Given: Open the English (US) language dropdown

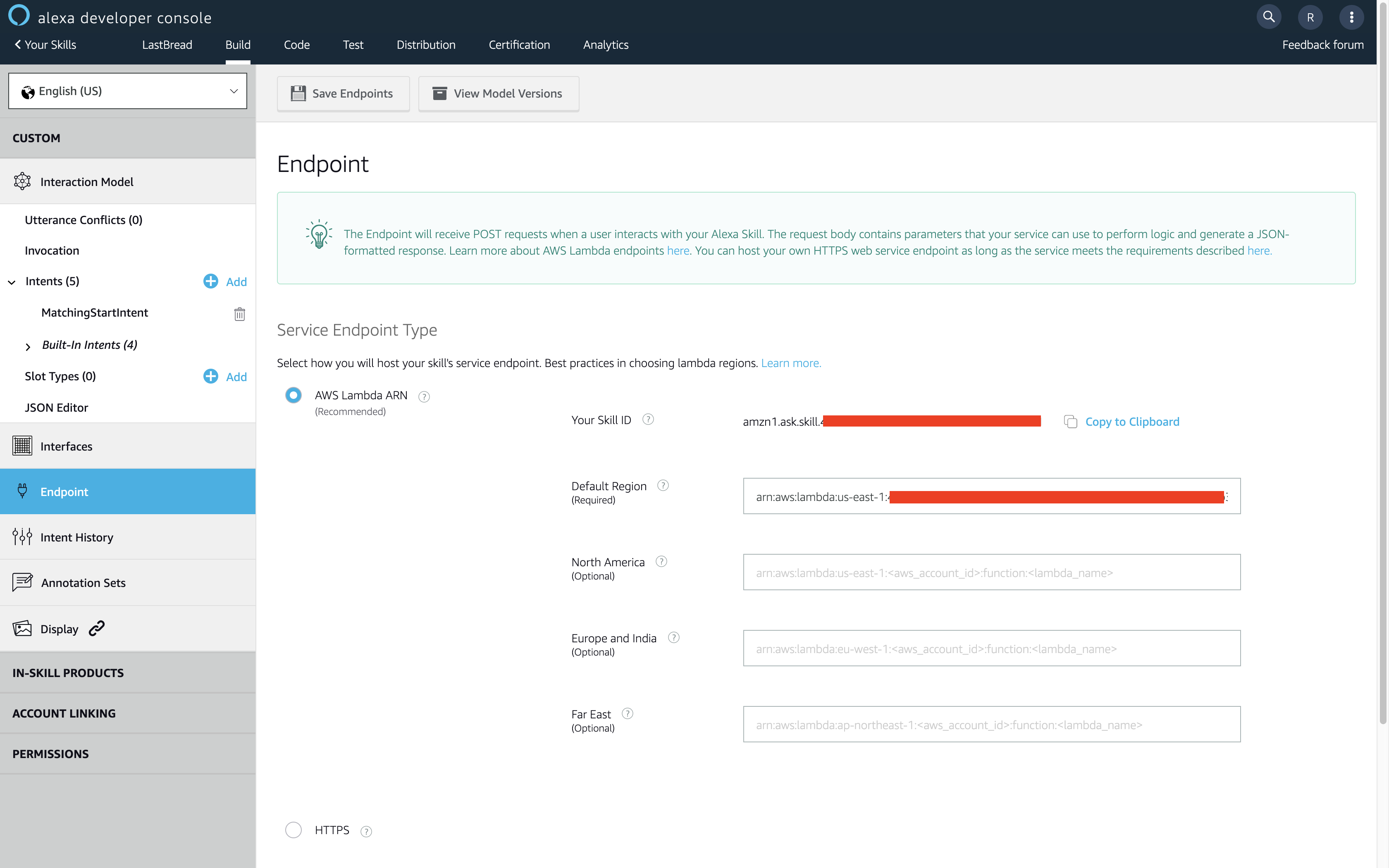Looking at the screenshot, I should point(127,91).
